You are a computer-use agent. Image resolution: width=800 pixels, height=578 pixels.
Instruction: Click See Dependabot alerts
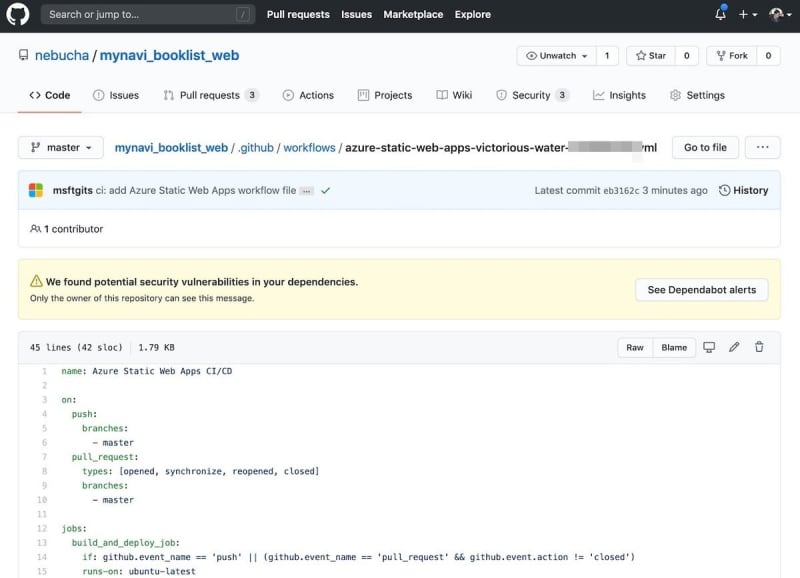click(702, 290)
